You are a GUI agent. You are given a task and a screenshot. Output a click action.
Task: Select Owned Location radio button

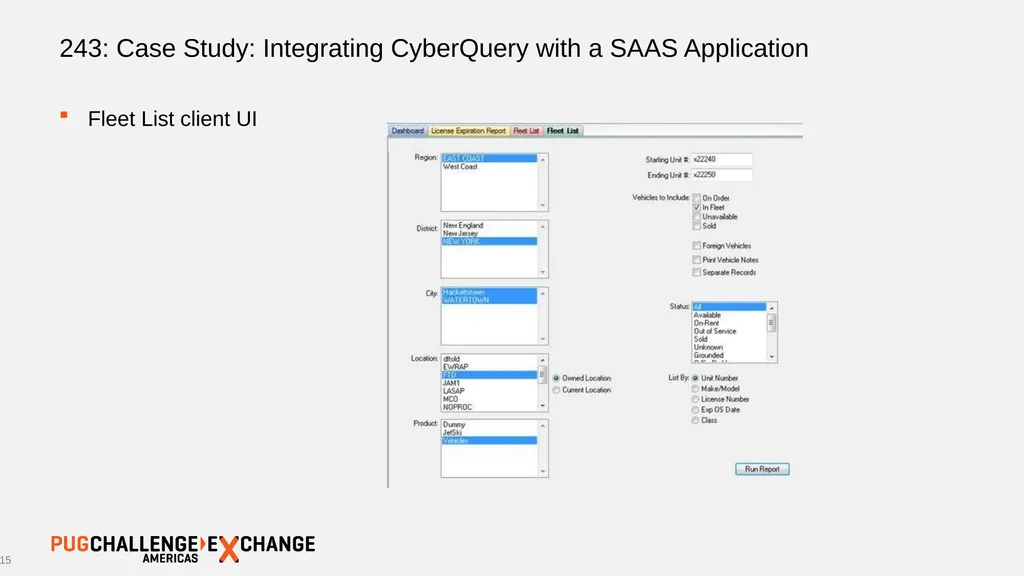point(556,378)
